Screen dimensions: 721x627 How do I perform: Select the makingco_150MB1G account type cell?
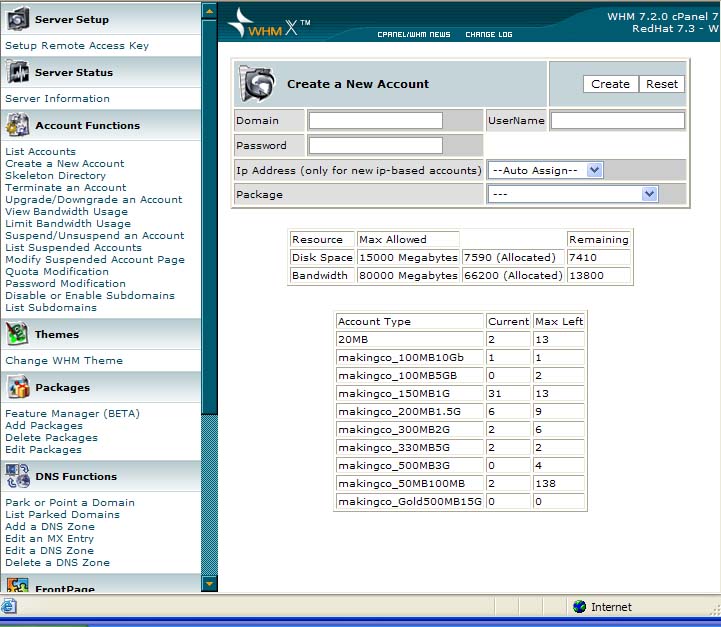tap(409, 393)
